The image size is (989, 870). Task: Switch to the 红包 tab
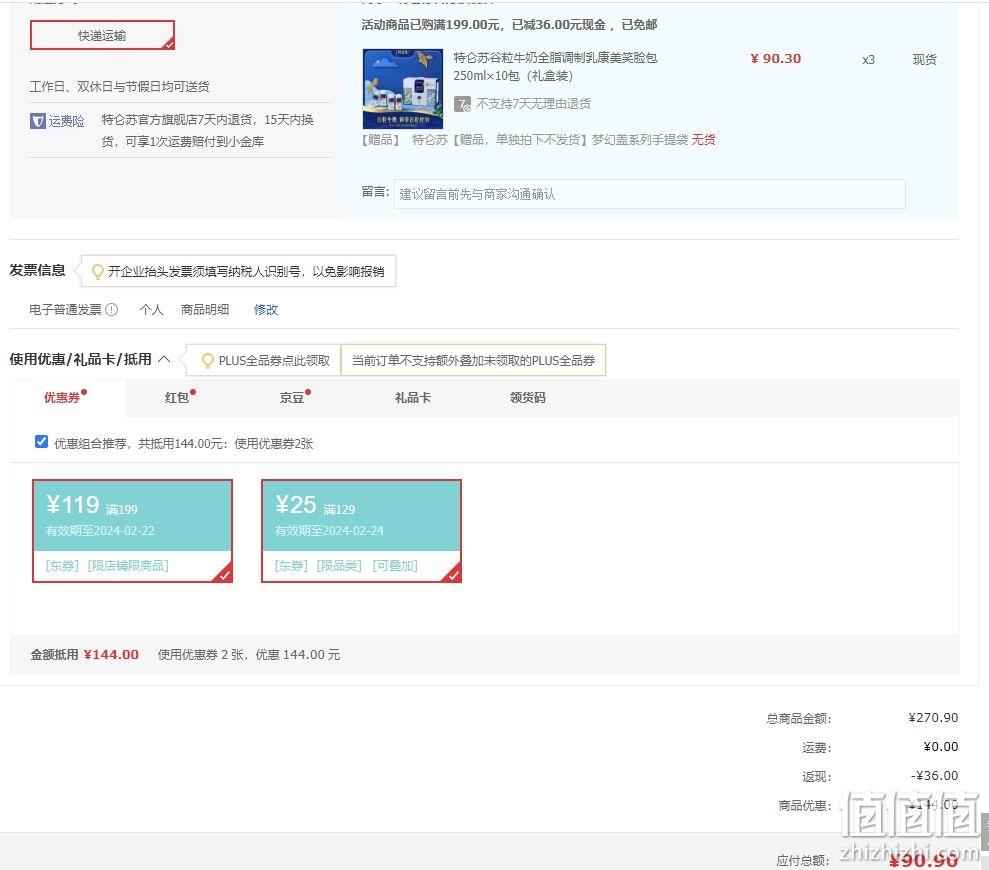click(177, 397)
